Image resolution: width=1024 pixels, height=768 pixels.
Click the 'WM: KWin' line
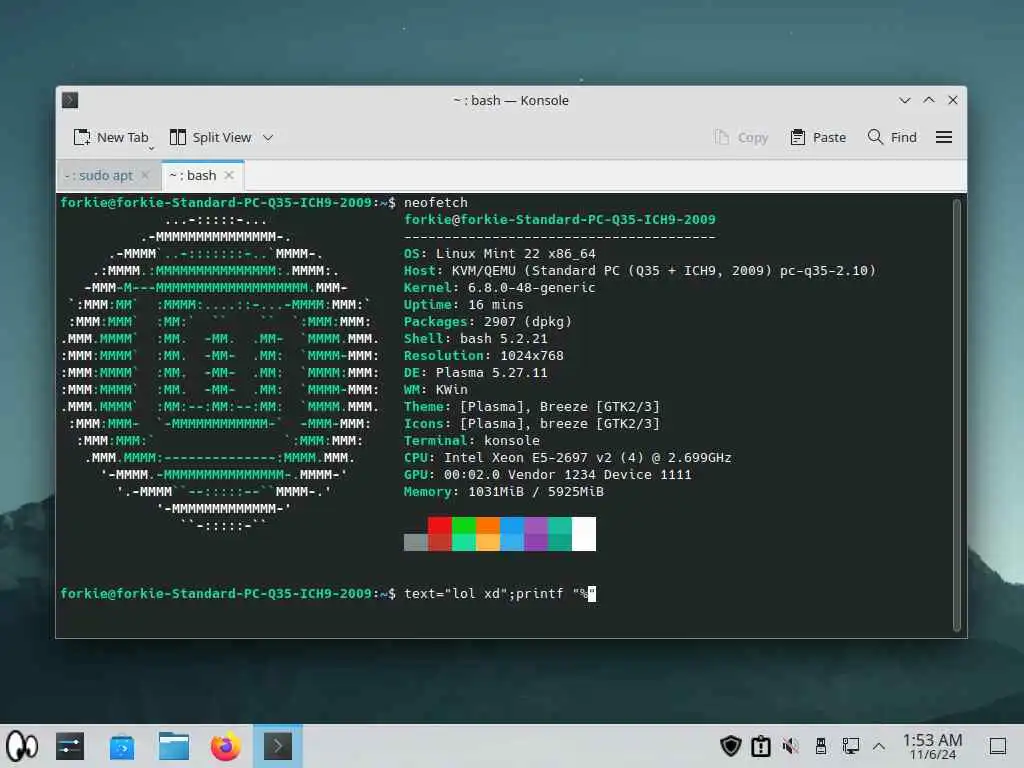pyautogui.click(x=436, y=389)
